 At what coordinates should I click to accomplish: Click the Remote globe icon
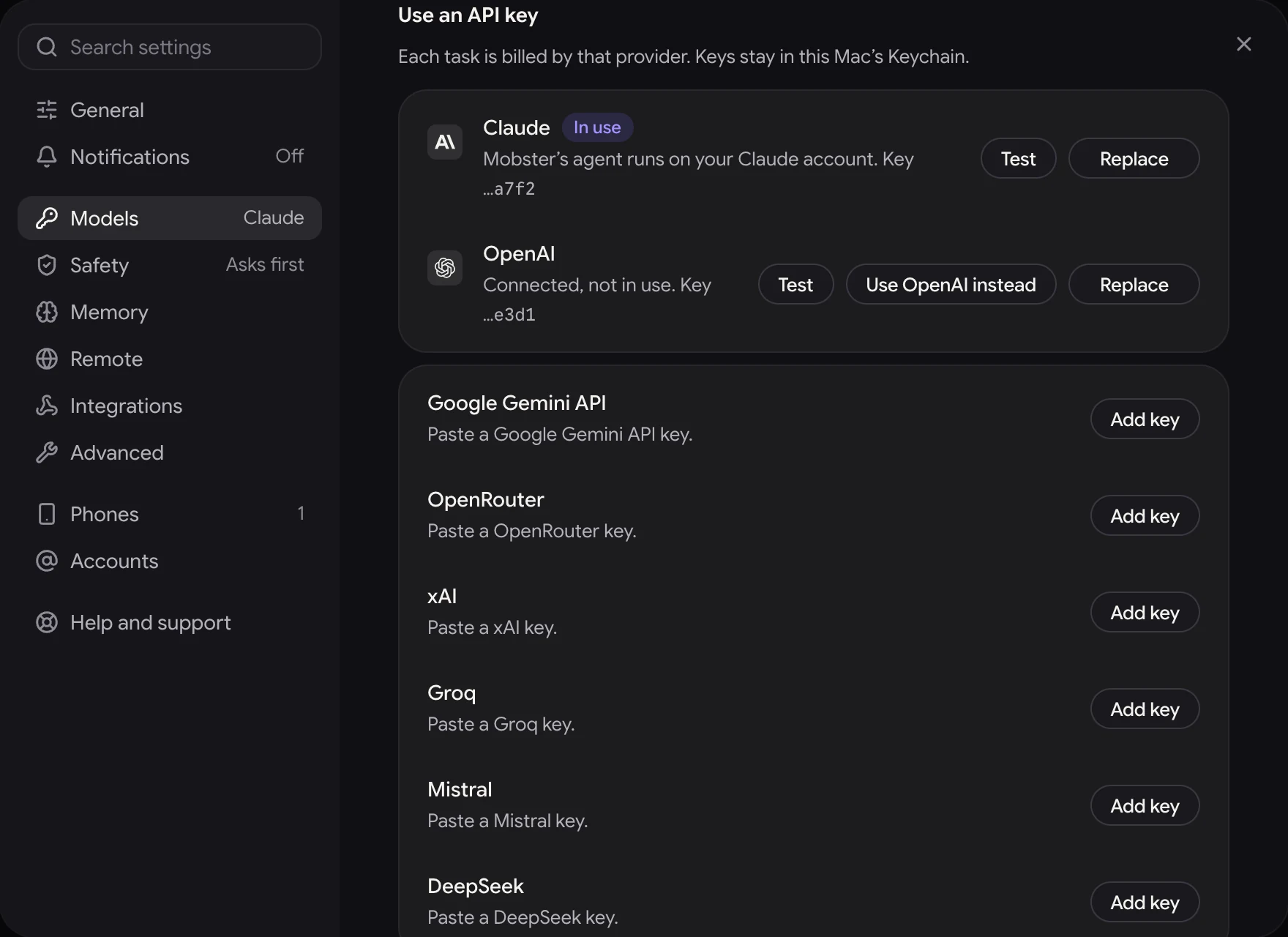[47, 359]
